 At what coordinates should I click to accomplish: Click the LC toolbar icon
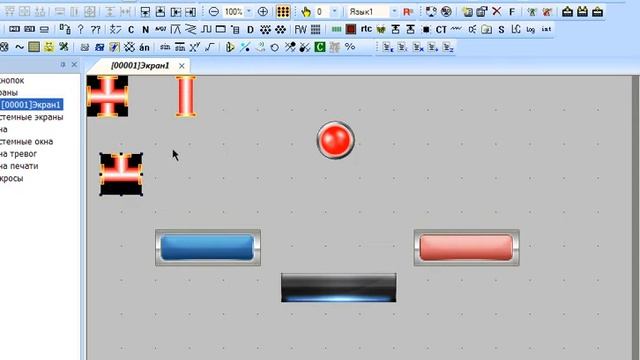516,29
